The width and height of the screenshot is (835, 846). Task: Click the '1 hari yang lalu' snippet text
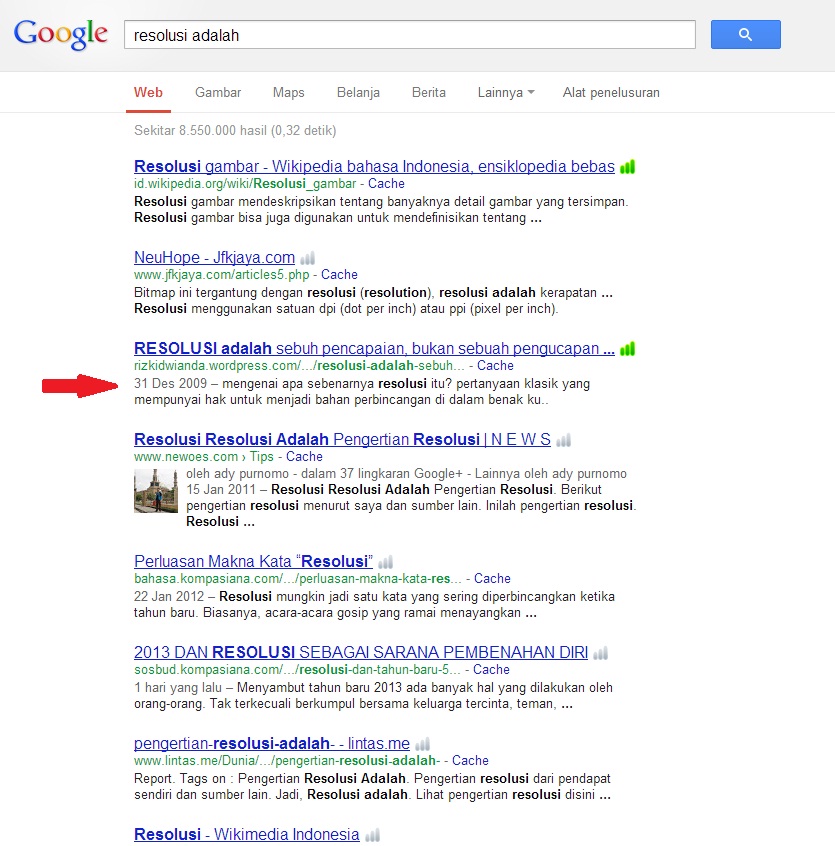[x=177, y=688]
